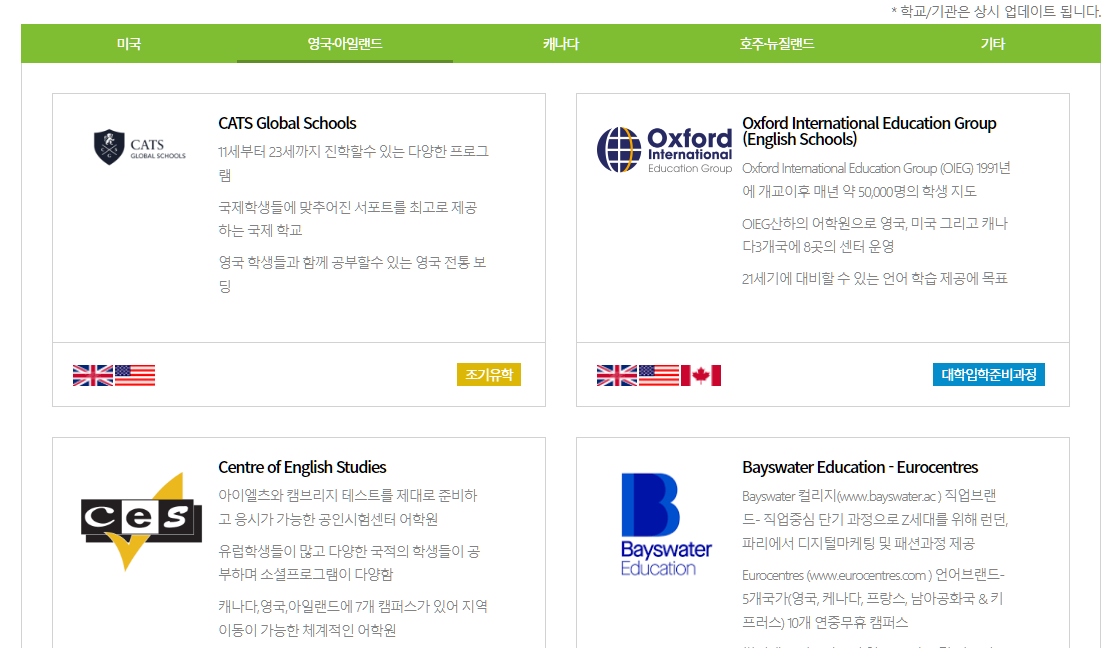Click the CATS Global Schools logo

click(140, 147)
